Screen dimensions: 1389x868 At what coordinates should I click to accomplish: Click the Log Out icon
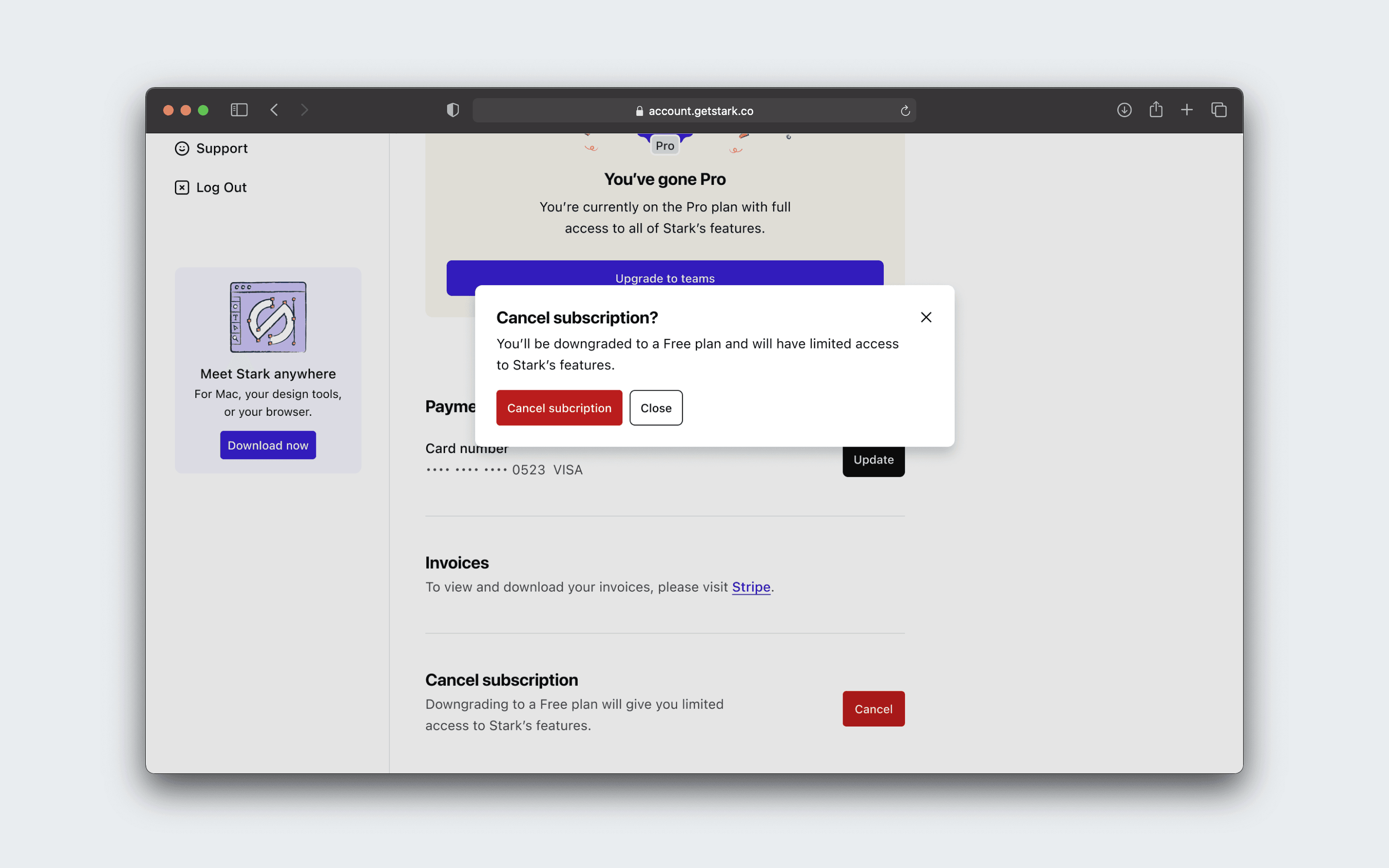tap(180, 187)
